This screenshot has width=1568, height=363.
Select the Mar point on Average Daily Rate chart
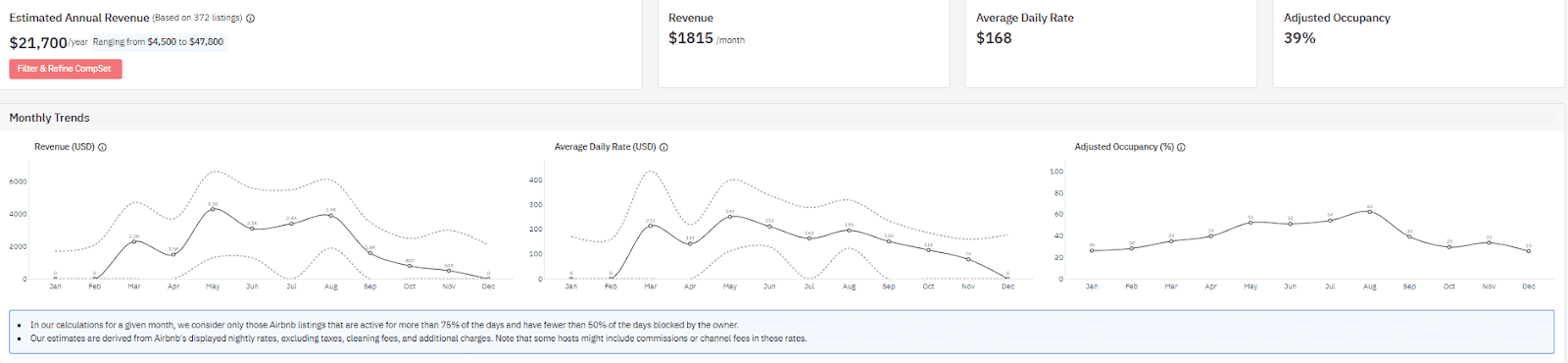click(651, 226)
